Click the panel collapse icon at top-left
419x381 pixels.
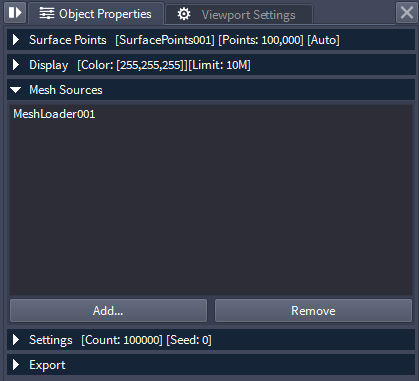[15, 13]
